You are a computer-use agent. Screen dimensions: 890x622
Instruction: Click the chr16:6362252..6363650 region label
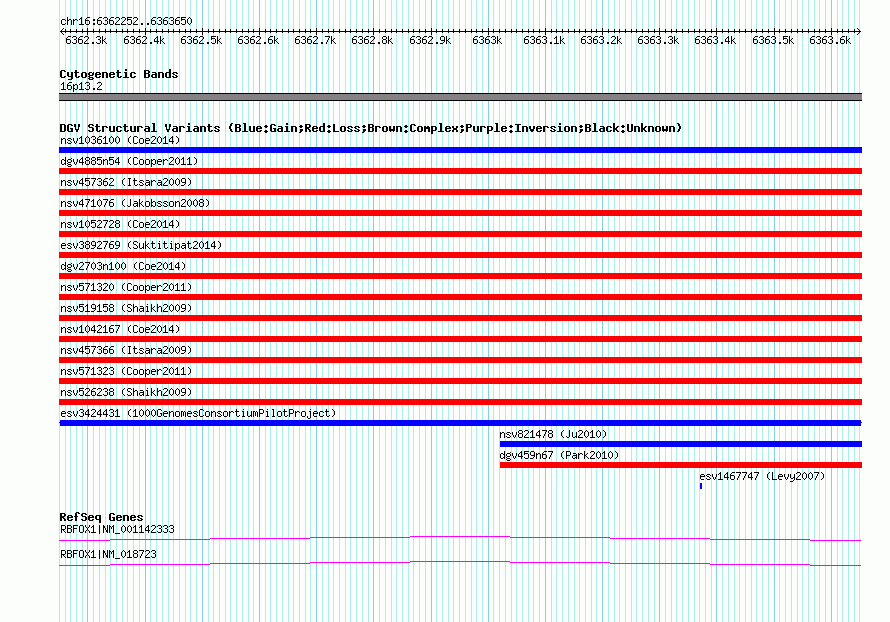[x=126, y=21]
